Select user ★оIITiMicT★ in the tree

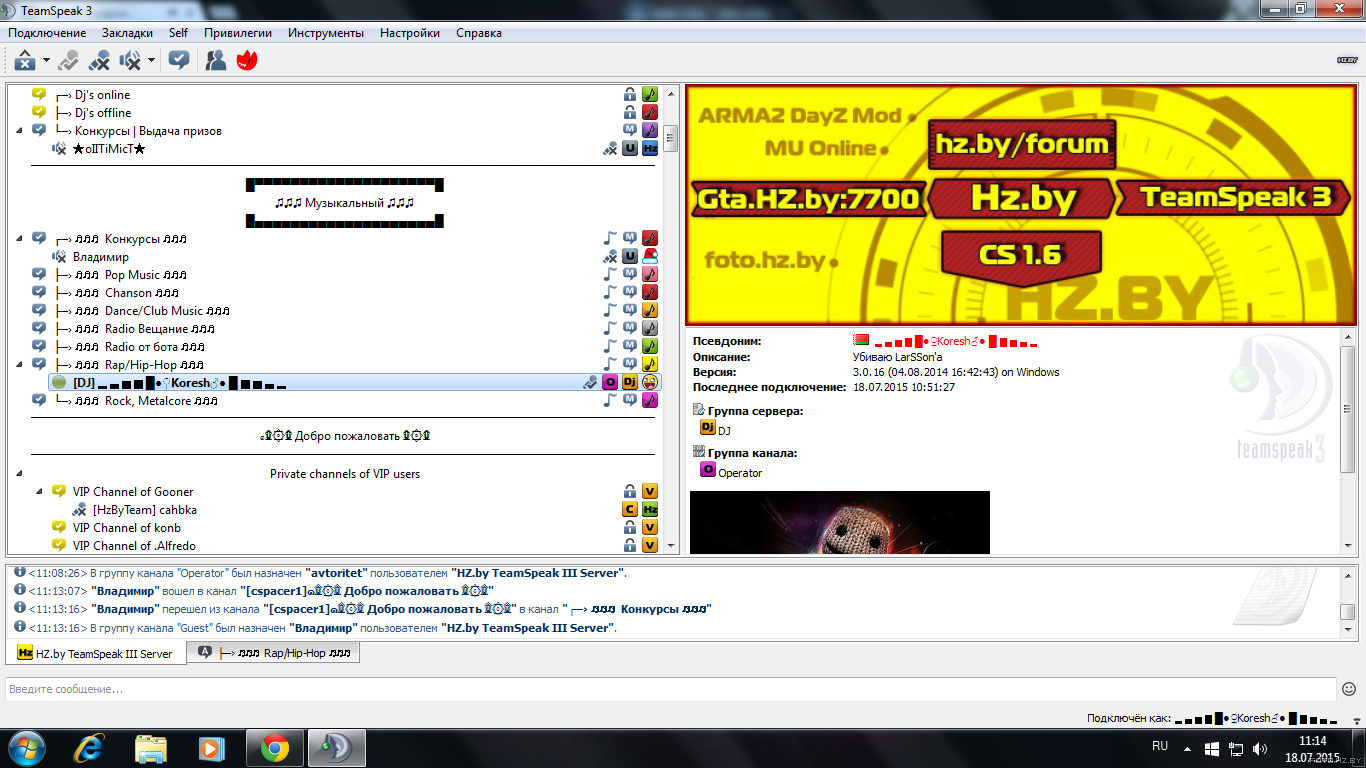pos(109,149)
